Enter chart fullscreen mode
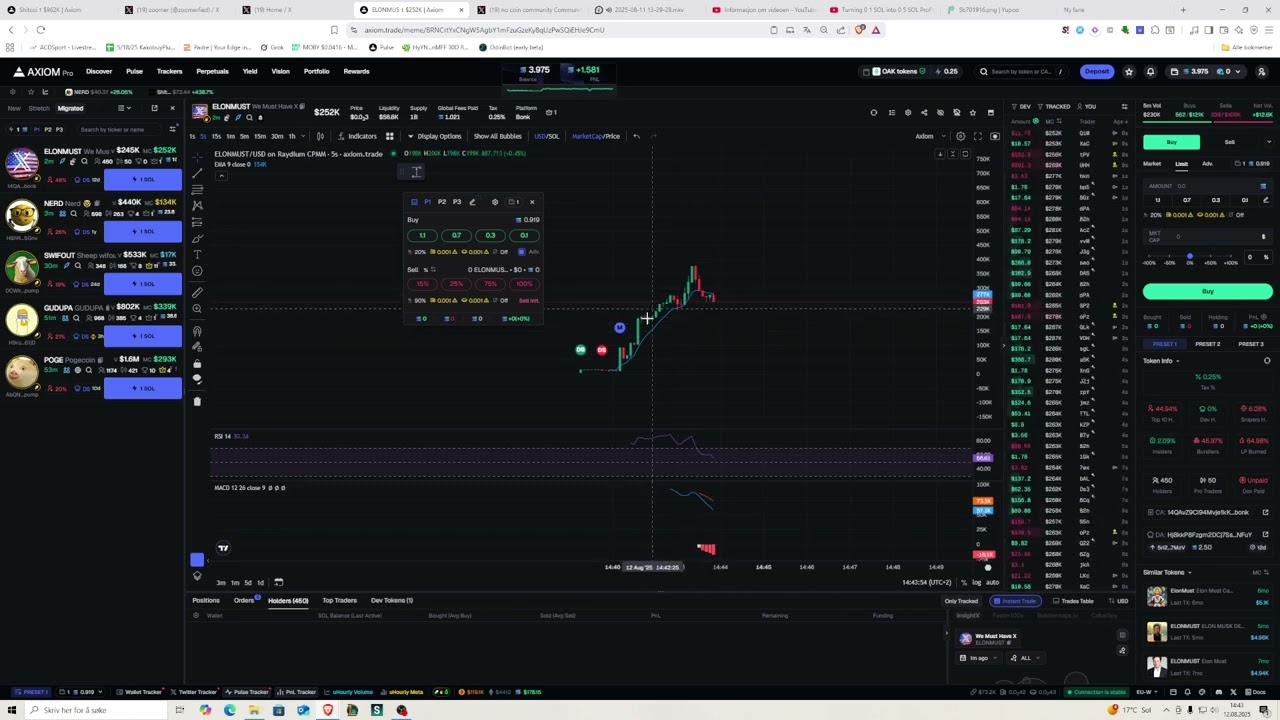This screenshot has width=1280, height=720. pyautogui.click(x=978, y=136)
